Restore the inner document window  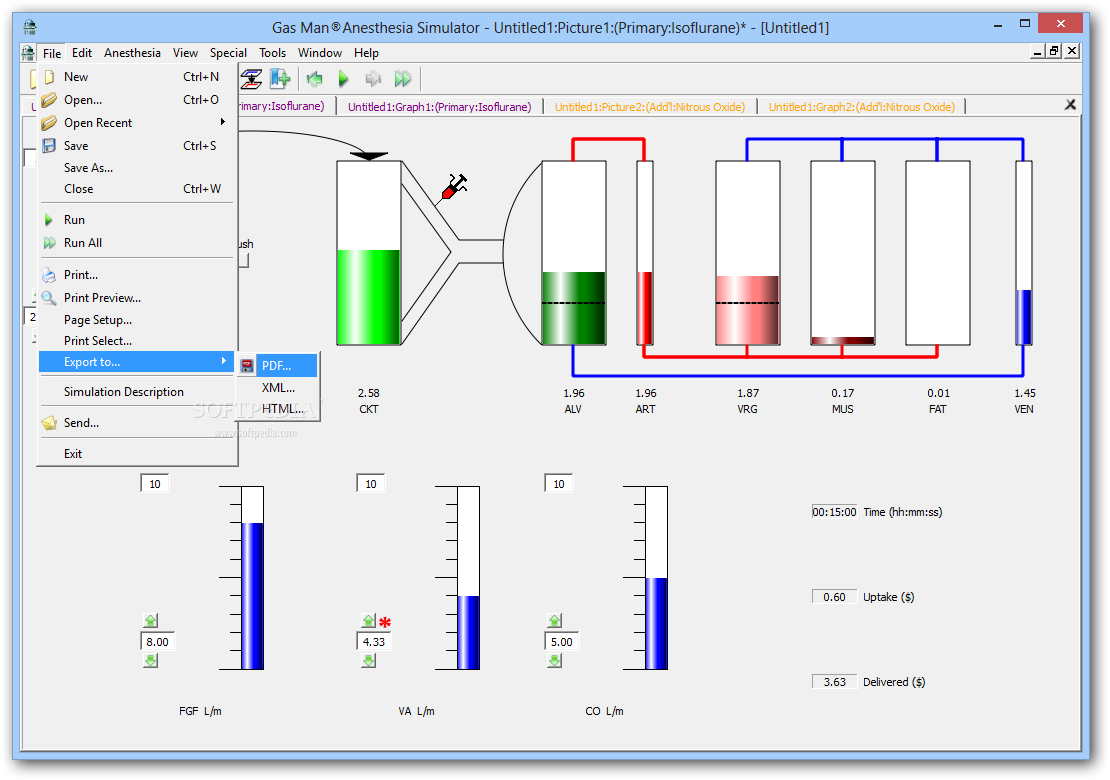(x=1055, y=51)
